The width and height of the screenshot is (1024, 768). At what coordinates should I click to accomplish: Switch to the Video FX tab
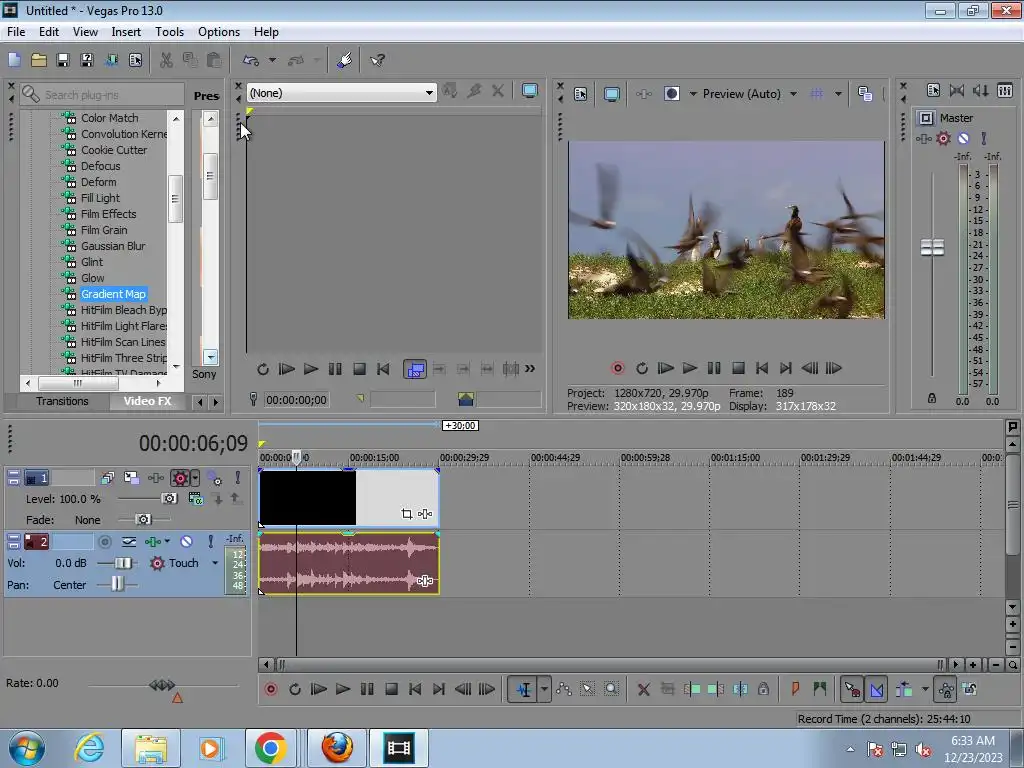[x=148, y=401]
